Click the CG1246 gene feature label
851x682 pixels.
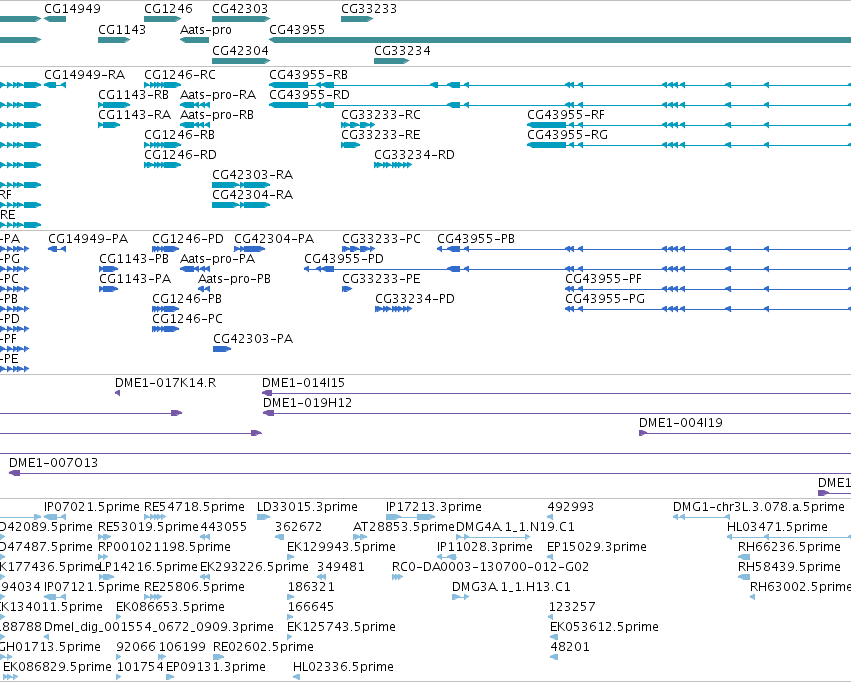pyautogui.click(x=168, y=9)
